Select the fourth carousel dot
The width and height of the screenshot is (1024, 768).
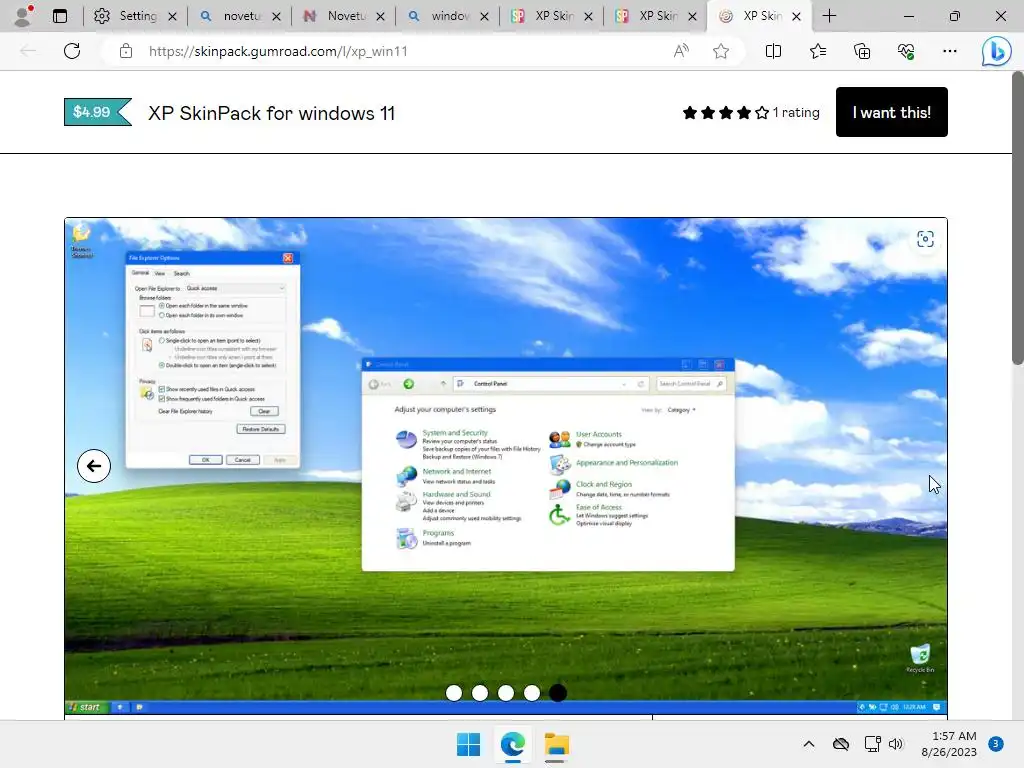click(532, 693)
